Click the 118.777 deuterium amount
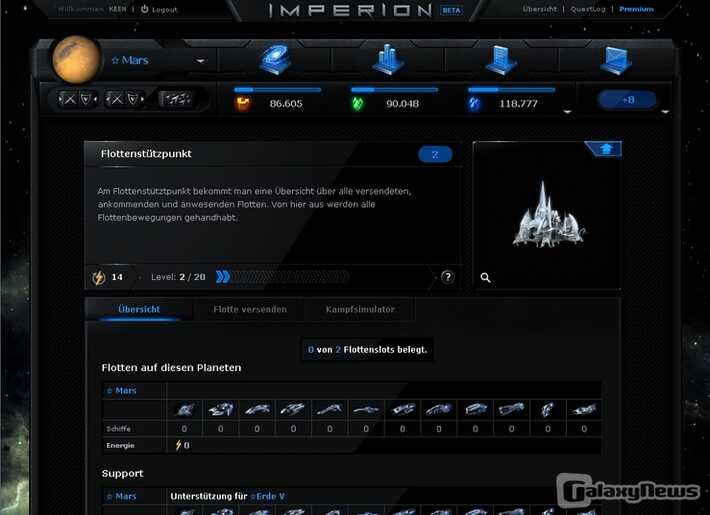 coord(518,104)
